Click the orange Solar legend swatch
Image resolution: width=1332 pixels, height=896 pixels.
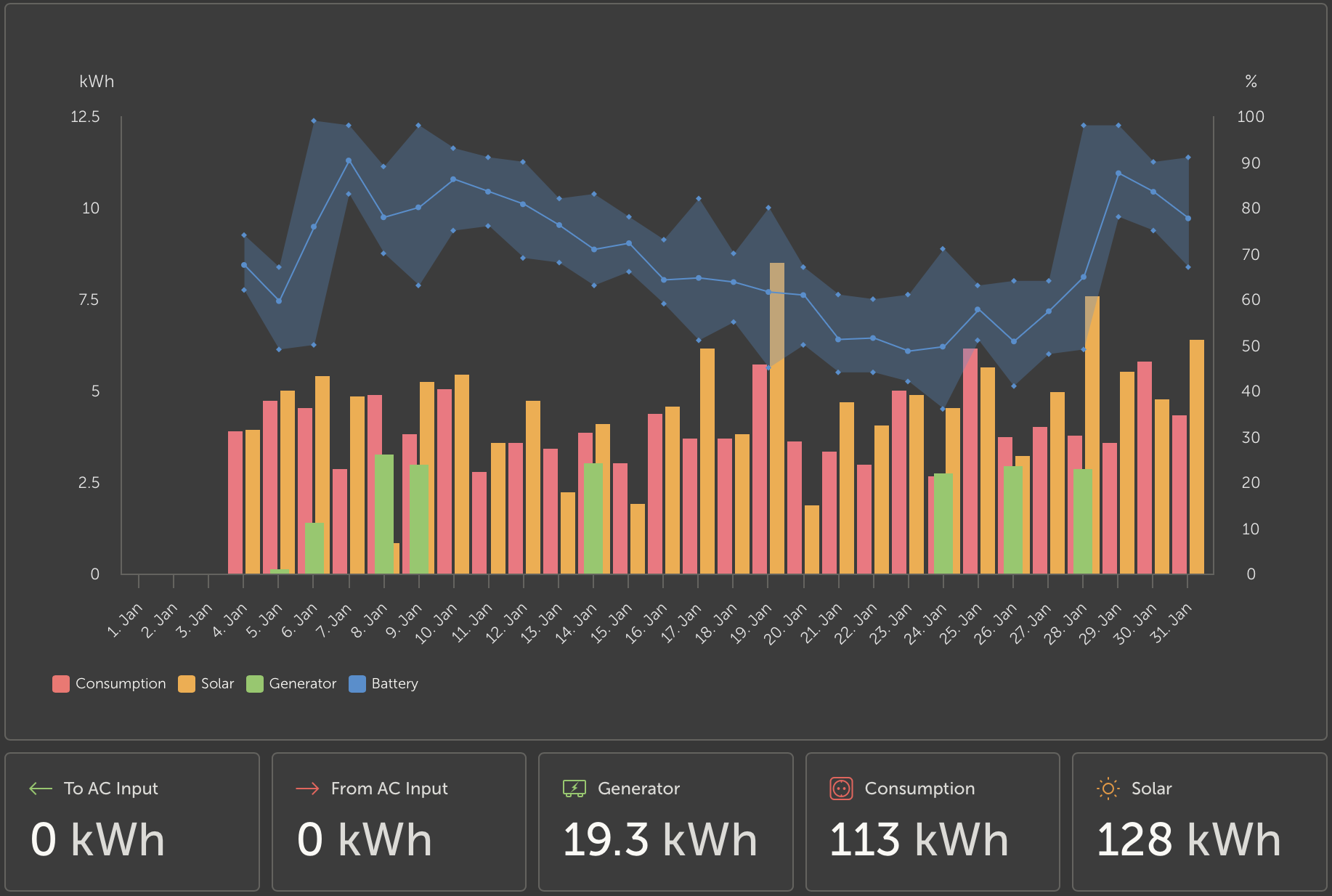(x=185, y=683)
